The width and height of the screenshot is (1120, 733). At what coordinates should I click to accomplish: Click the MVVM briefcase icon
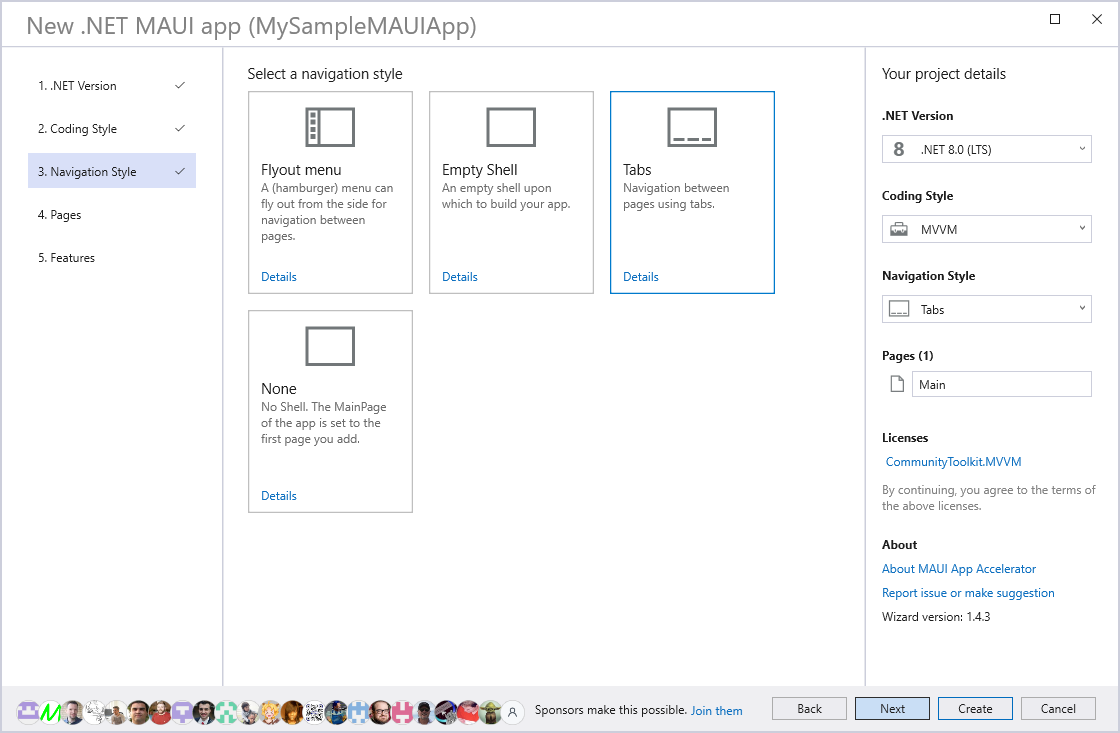pyautogui.click(x=899, y=230)
